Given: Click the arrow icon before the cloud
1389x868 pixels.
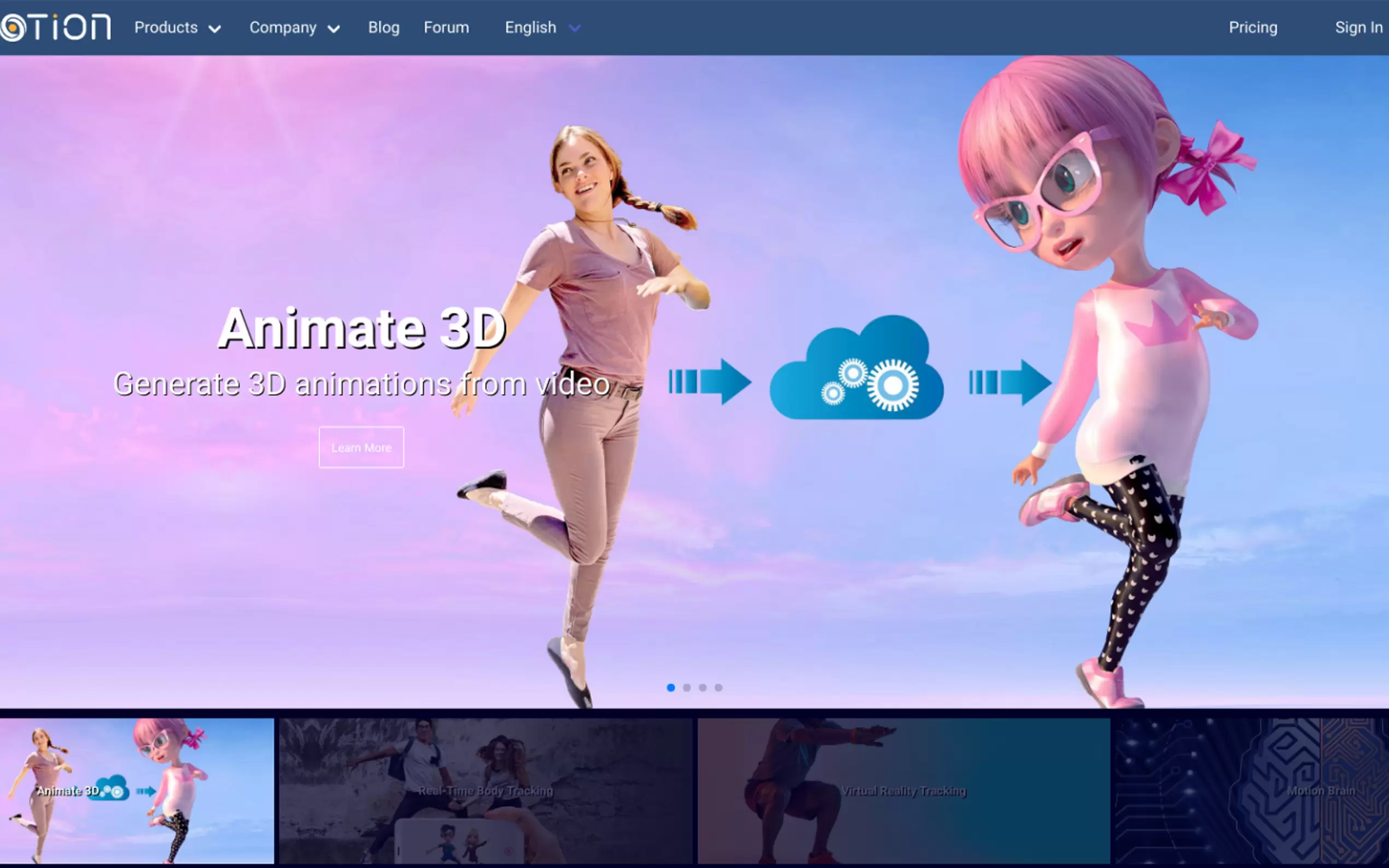Looking at the screenshot, I should (710, 382).
